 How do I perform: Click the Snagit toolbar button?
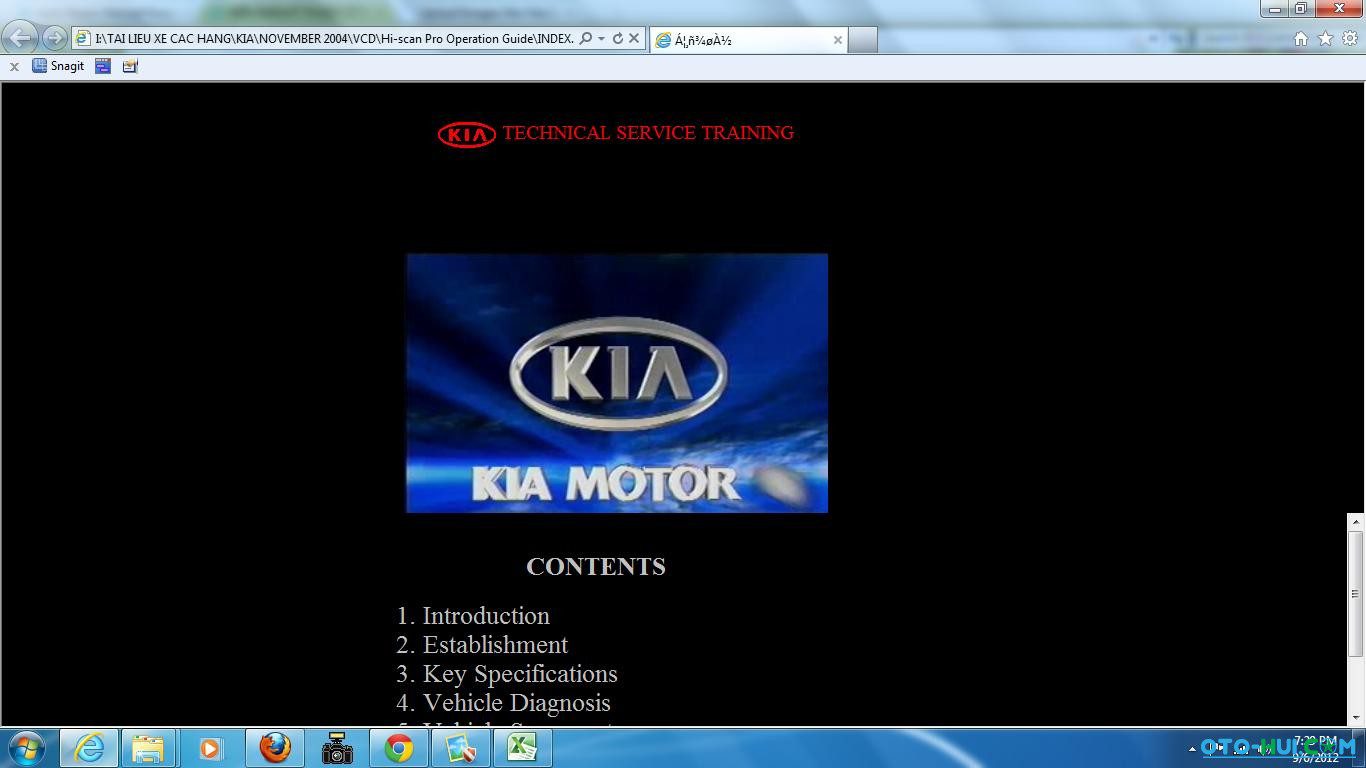pyautogui.click(x=58, y=66)
